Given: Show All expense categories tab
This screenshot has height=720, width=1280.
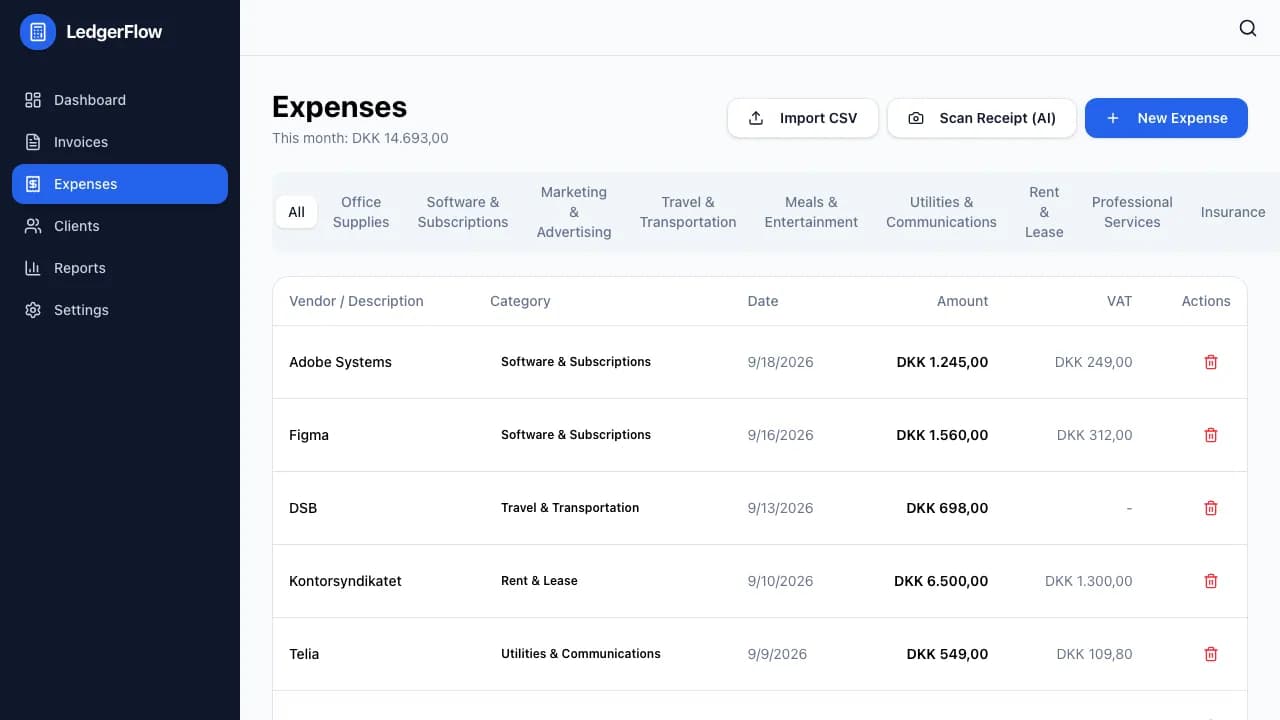Looking at the screenshot, I should 296,212.
